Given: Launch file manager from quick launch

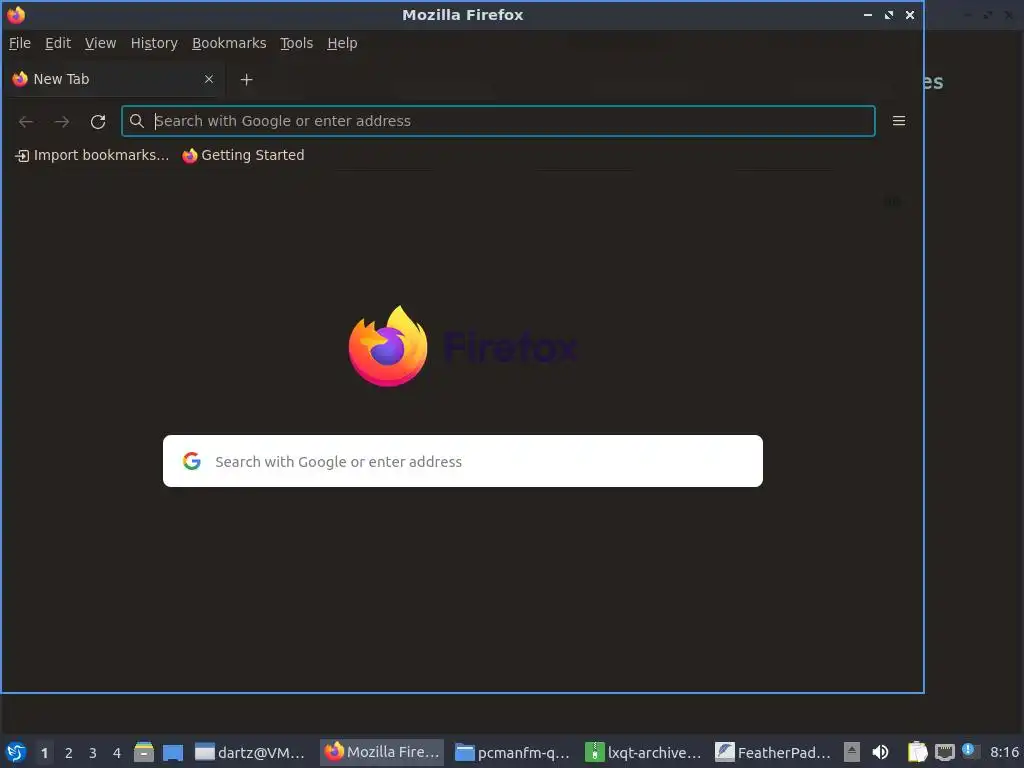Looking at the screenshot, I should [x=144, y=752].
